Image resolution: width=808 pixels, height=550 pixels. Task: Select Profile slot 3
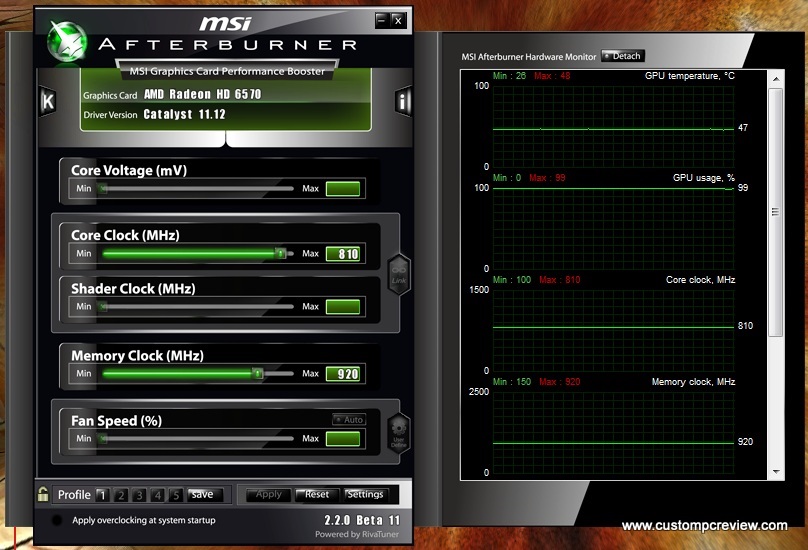coord(139,495)
